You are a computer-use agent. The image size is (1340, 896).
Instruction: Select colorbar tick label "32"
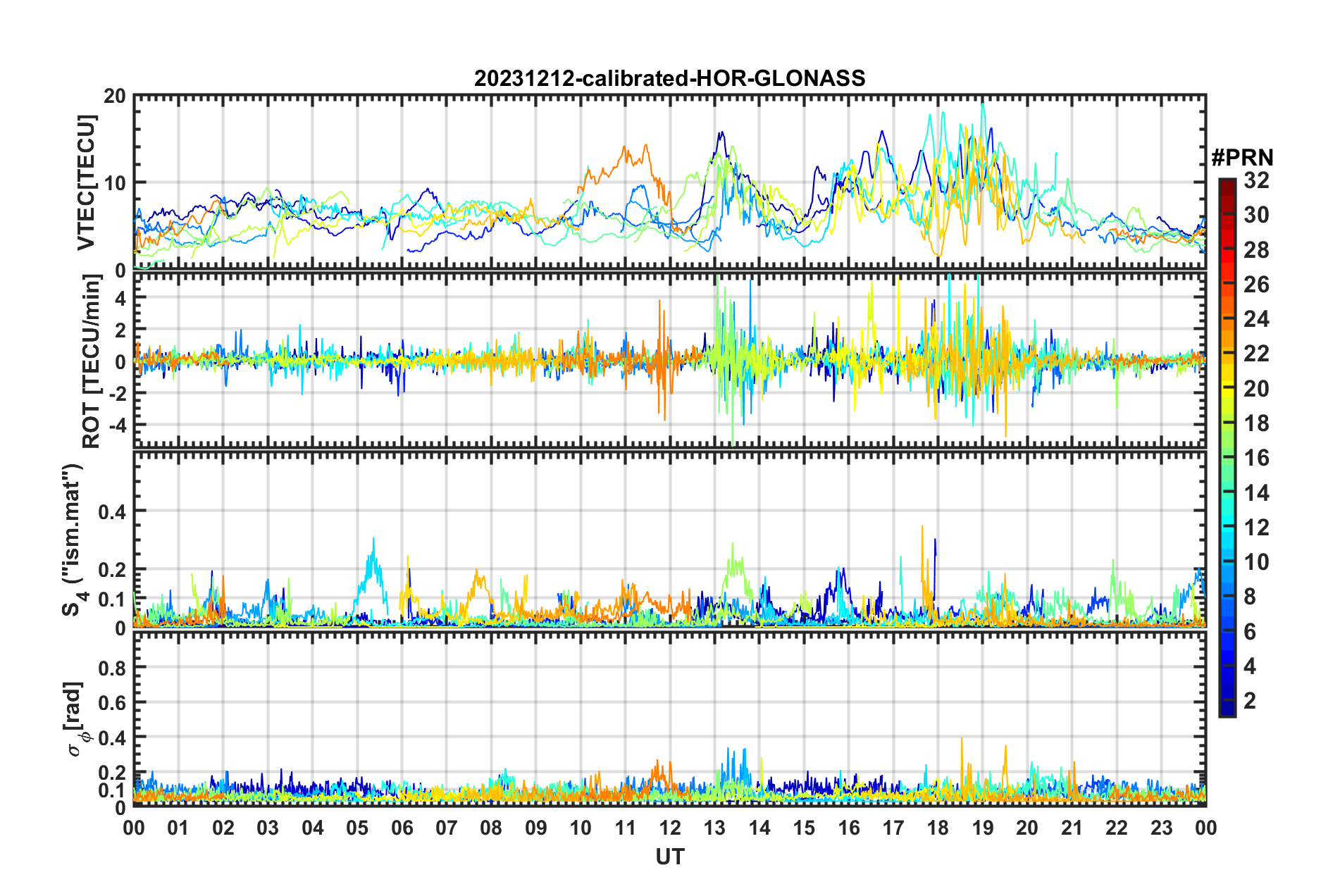coord(1256,180)
